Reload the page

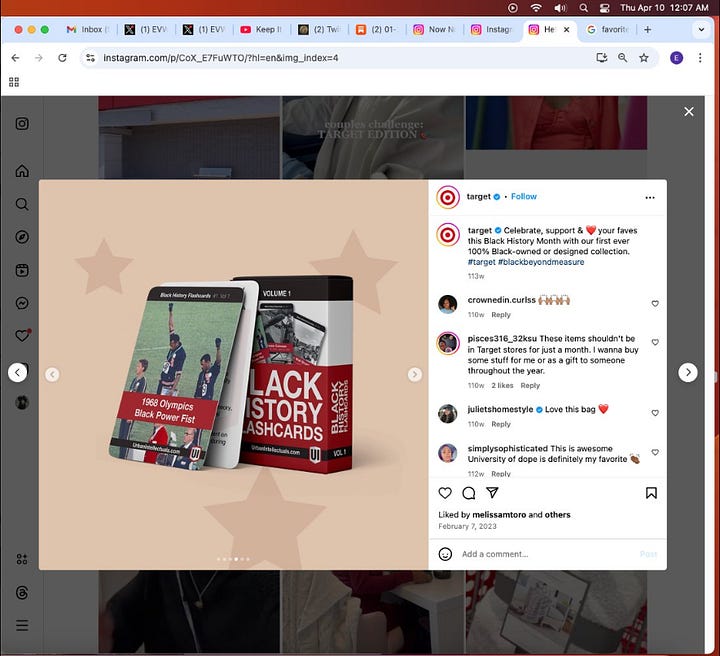click(x=62, y=58)
